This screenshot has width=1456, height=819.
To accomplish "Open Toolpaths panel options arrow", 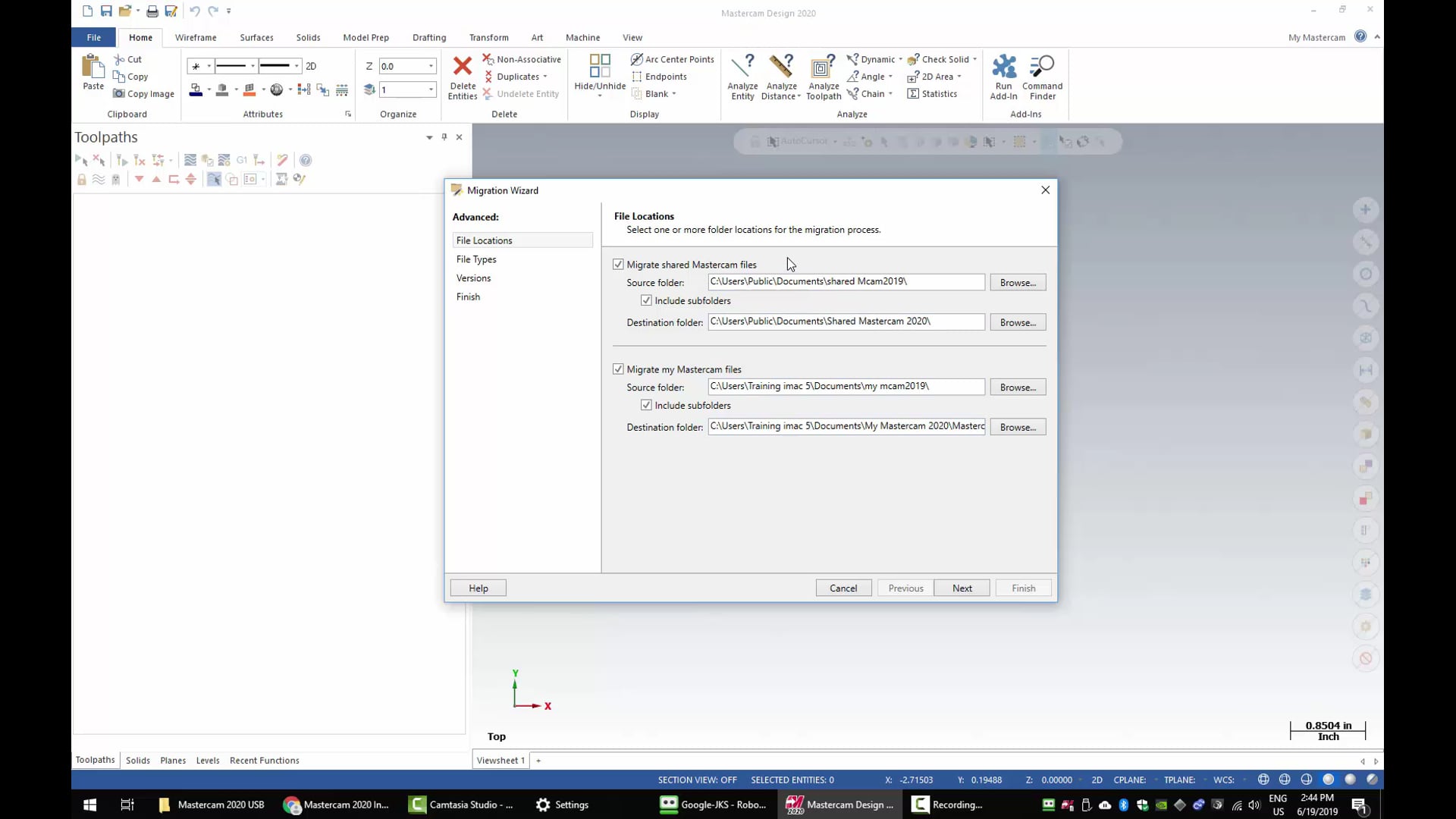I will click(x=429, y=137).
